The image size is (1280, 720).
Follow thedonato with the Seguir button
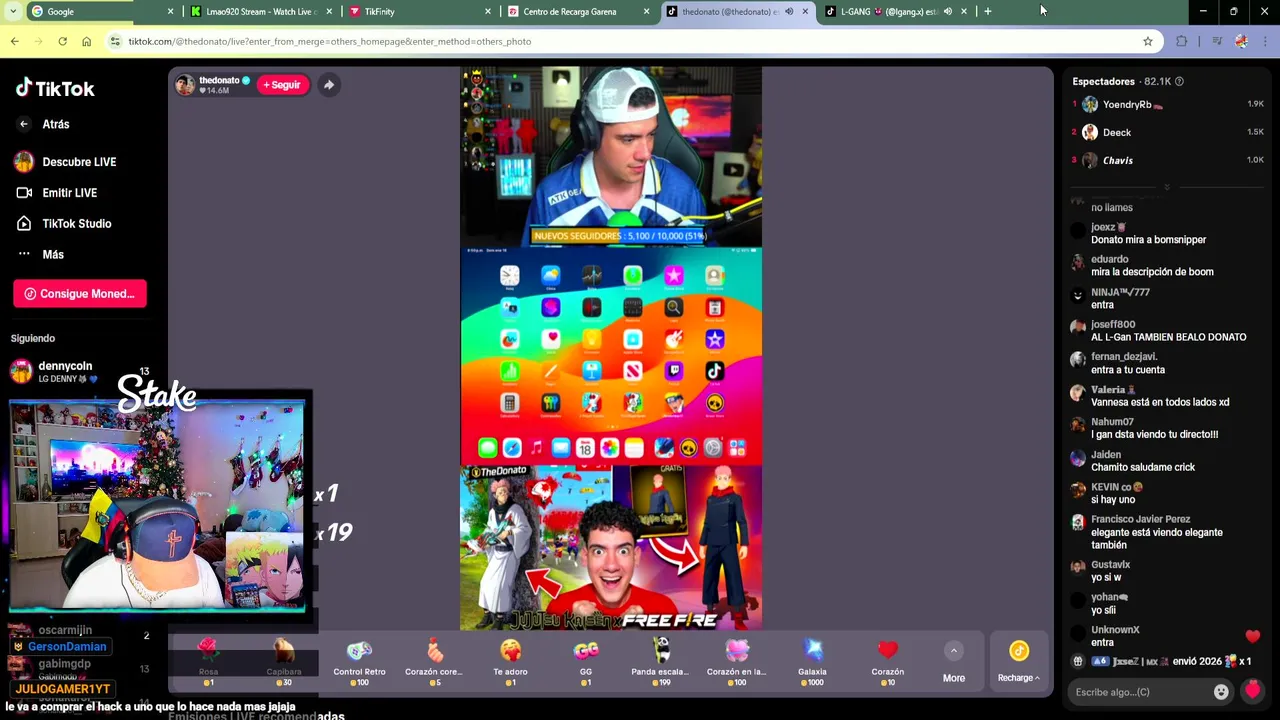tap(282, 85)
